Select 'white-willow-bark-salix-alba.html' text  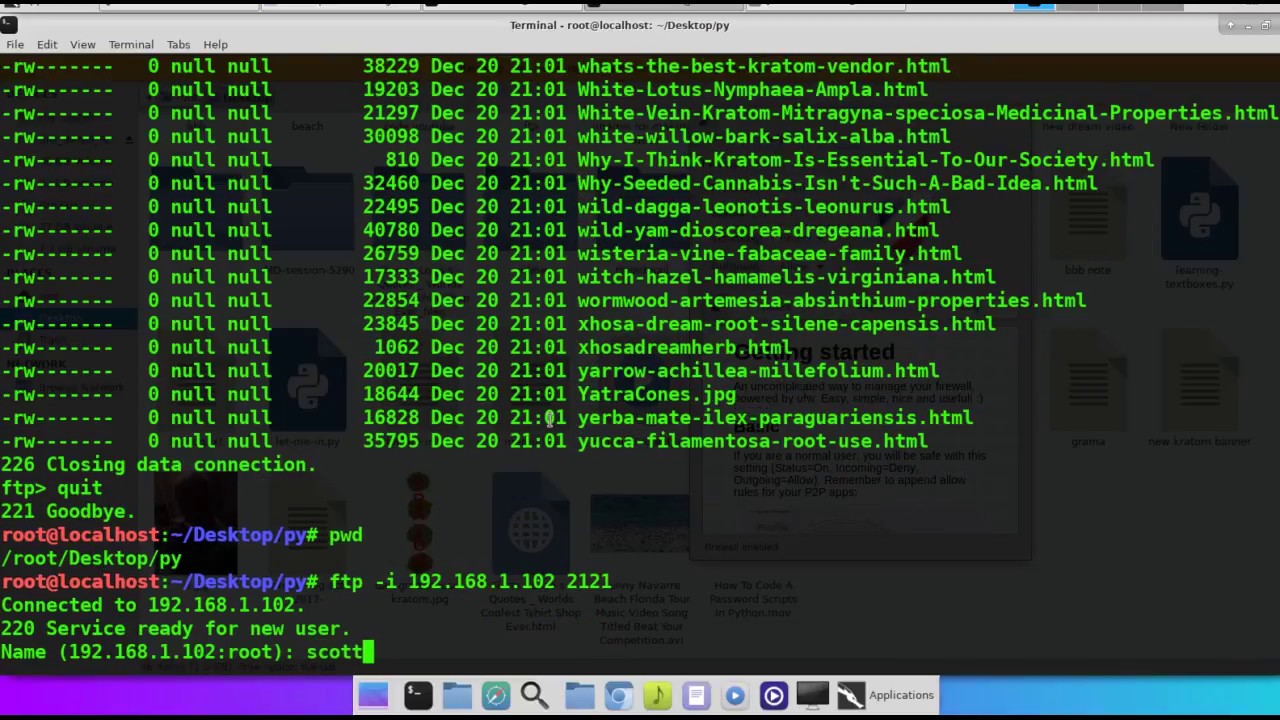click(x=764, y=136)
